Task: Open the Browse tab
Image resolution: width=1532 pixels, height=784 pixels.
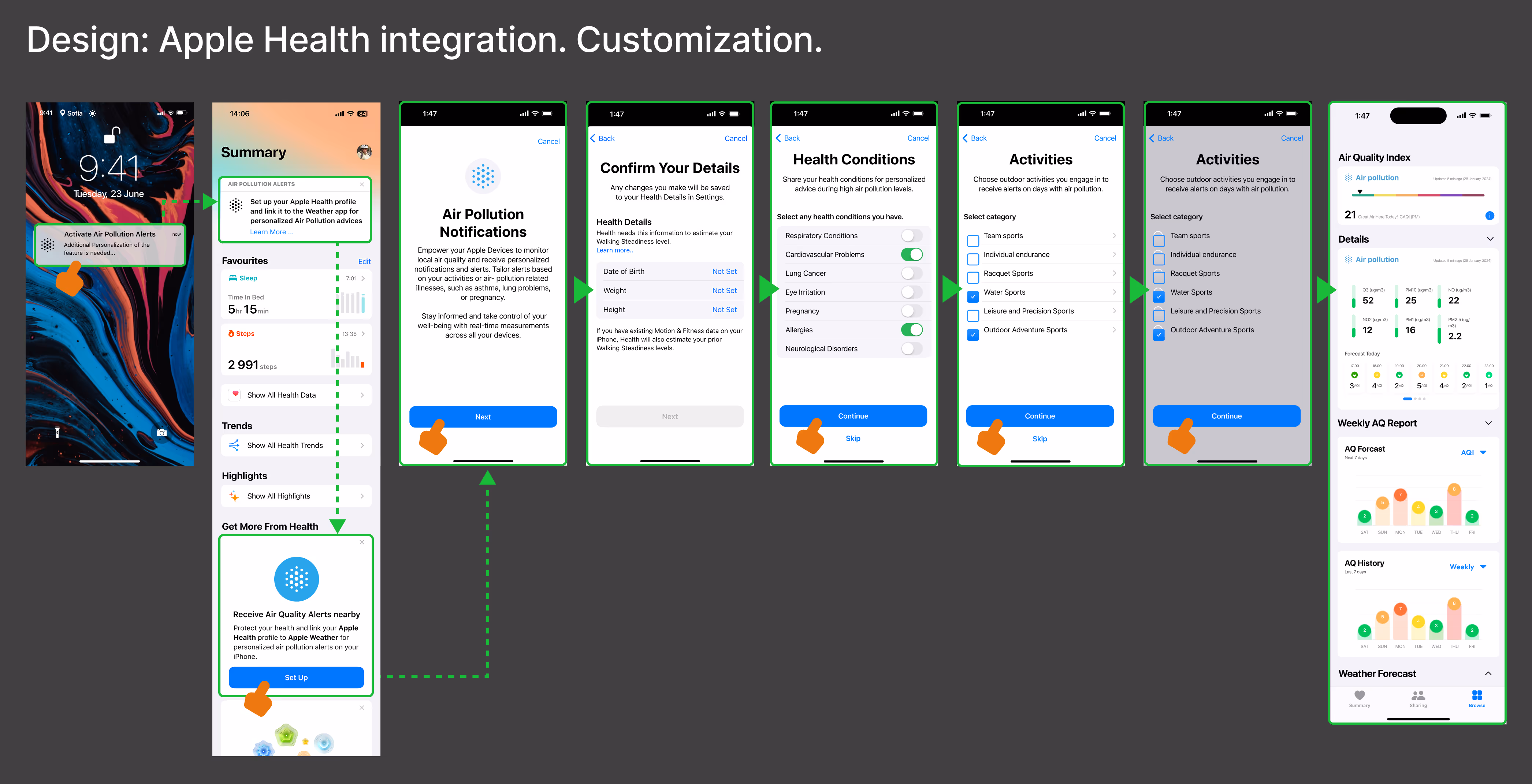Action: point(1477,698)
